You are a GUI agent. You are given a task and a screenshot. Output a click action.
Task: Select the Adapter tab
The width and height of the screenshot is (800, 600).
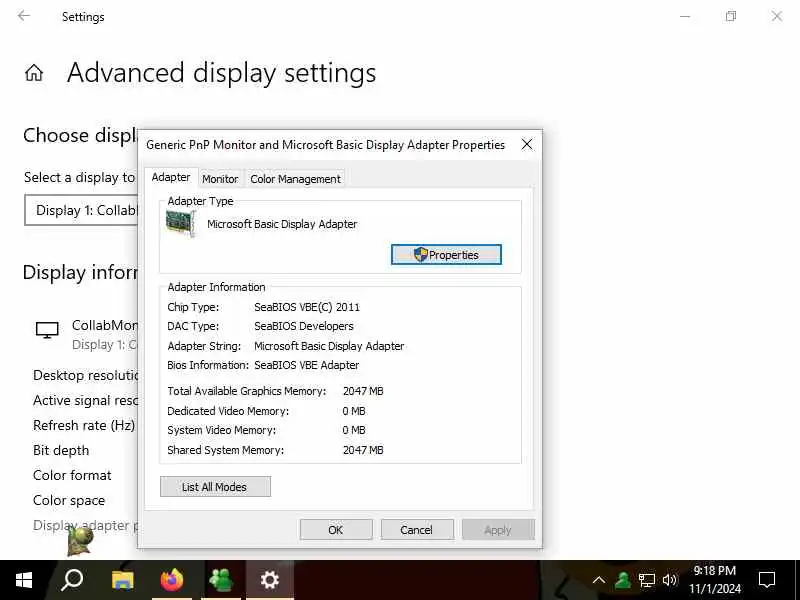(171, 177)
